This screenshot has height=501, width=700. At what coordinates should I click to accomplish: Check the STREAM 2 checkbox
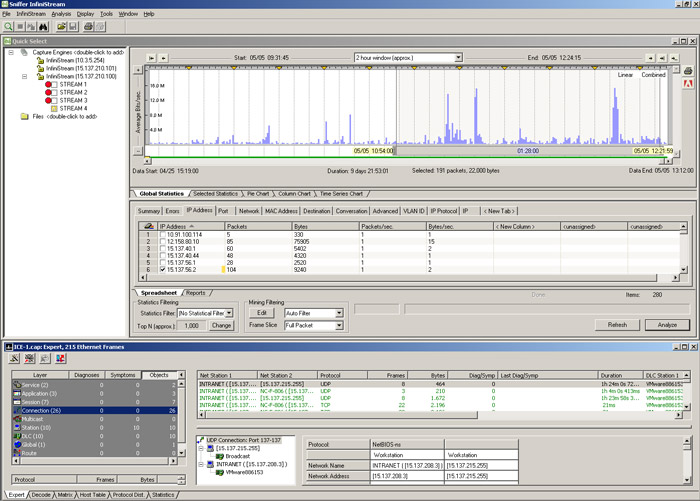(x=54, y=92)
